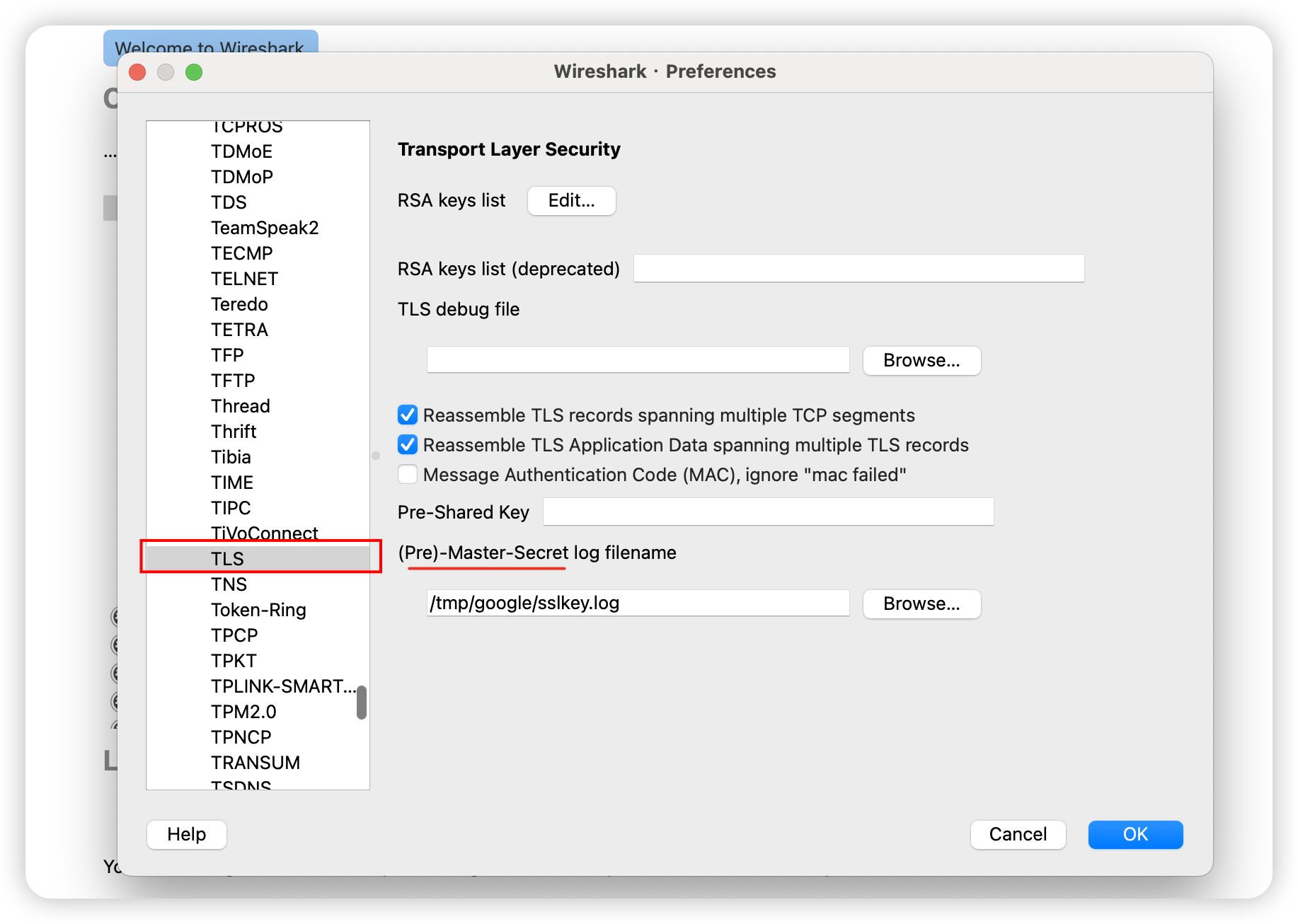1298x924 pixels.
Task: Select TIME protocol entry
Action: click(258, 483)
